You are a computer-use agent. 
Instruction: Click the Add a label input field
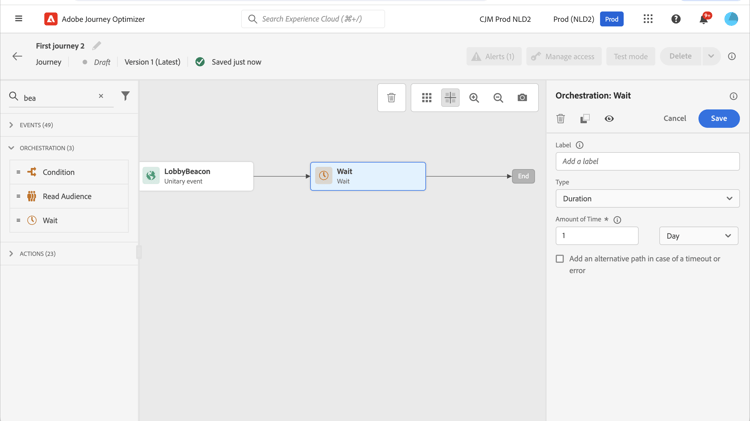(x=647, y=161)
